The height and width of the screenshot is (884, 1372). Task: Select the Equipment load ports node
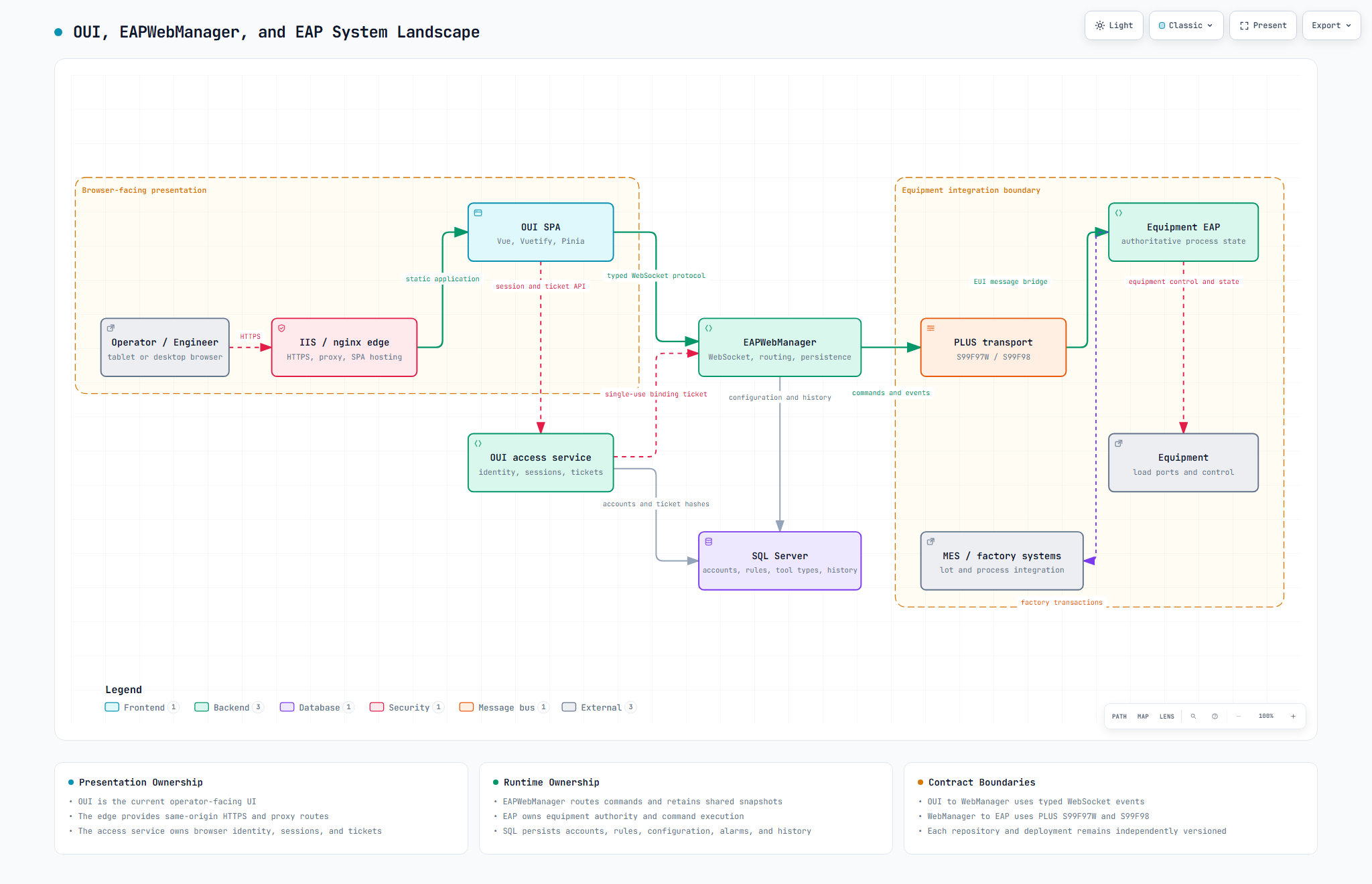1183,463
